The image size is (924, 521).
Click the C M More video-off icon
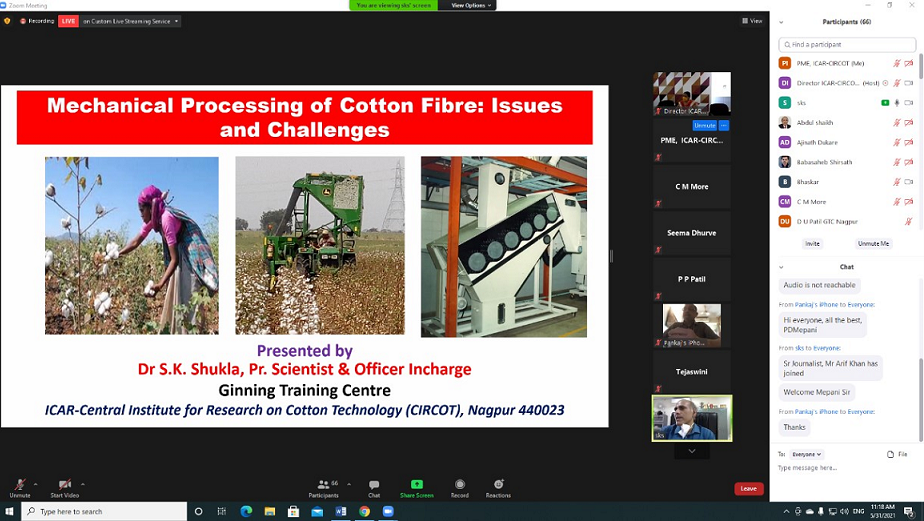coord(909,202)
